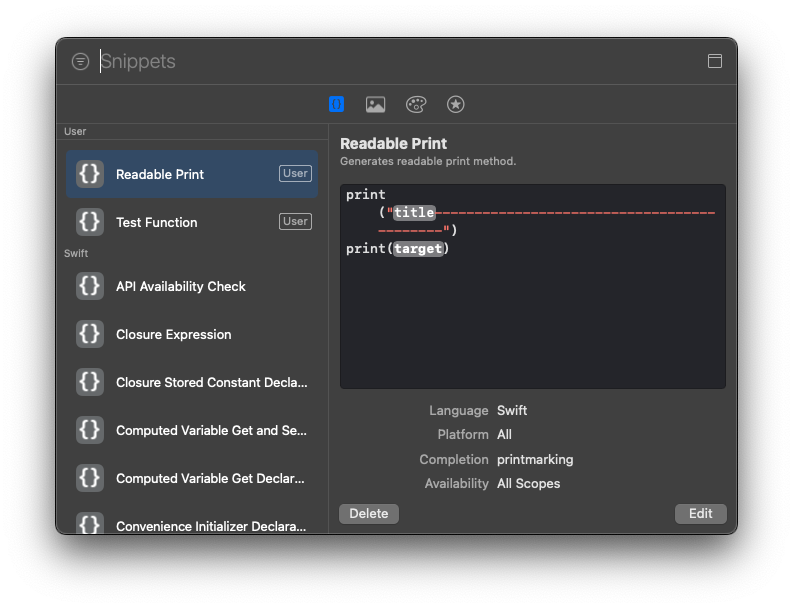Edit the Readable Print snippet
This screenshot has width=793, height=608.
[700, 514]
